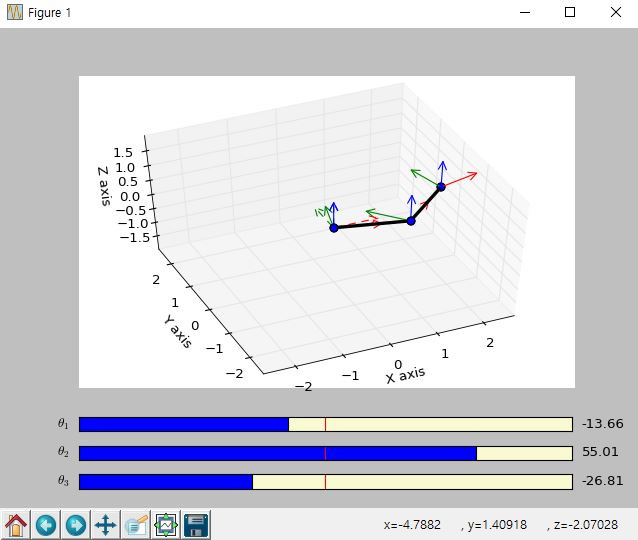Screen dimensions: 638x540
Task: Click the θ1 slider label
Action: (x=63, y=424)
